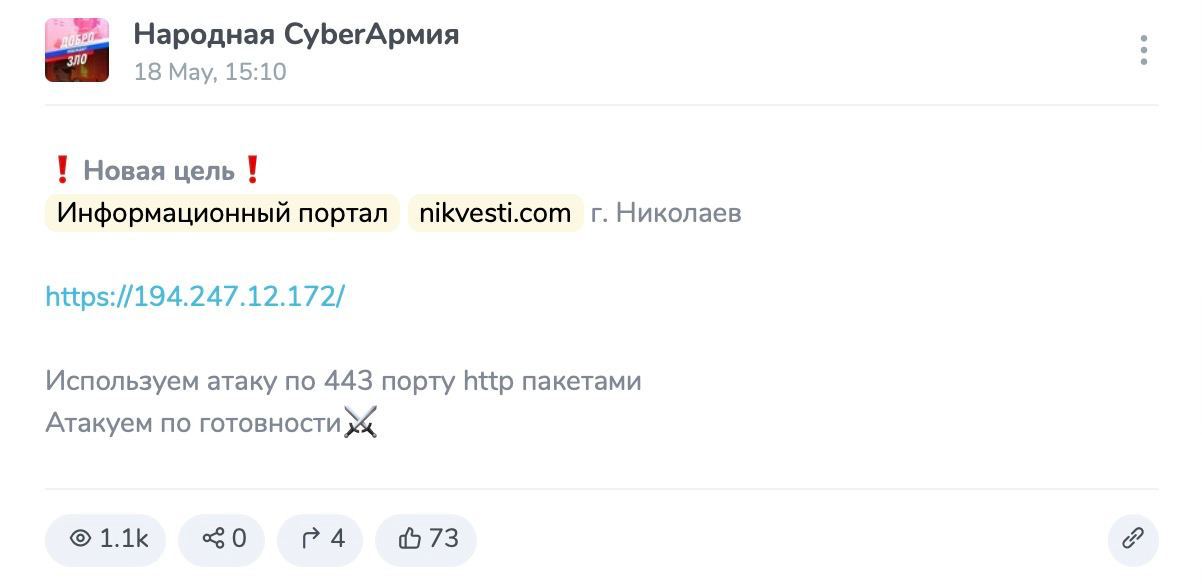This screenshot has width=1202, height=584.
Task: Click the forwards count 4
Action: (338, 539)
